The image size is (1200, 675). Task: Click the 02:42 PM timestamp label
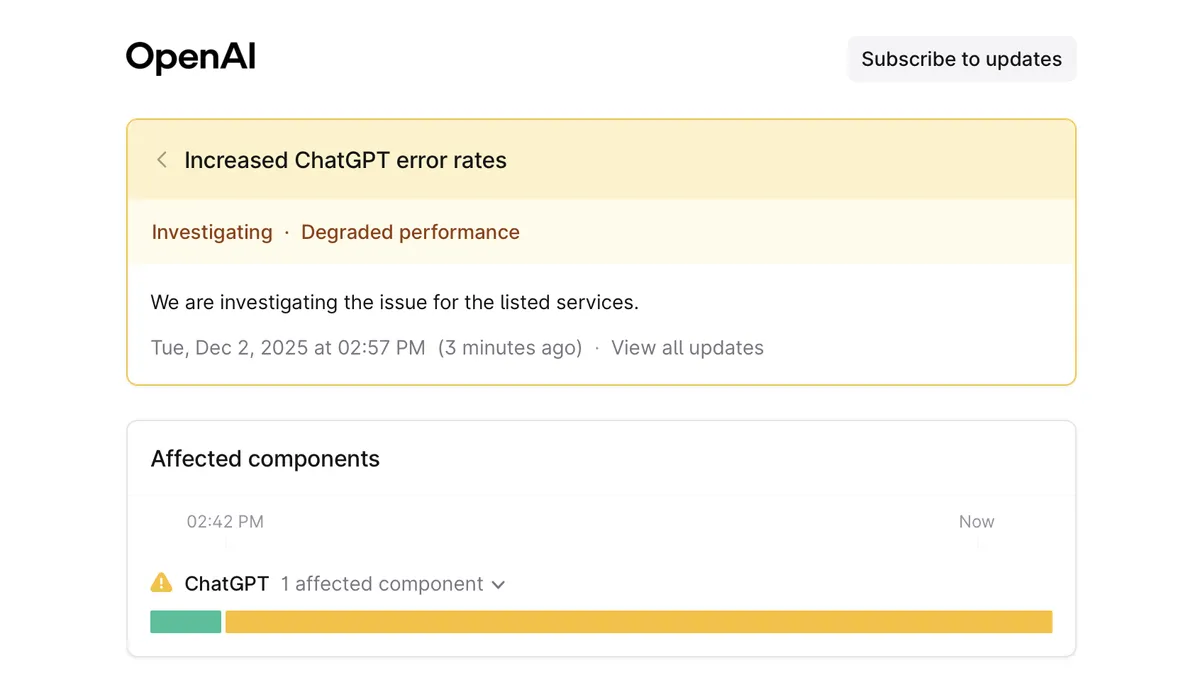225,521
